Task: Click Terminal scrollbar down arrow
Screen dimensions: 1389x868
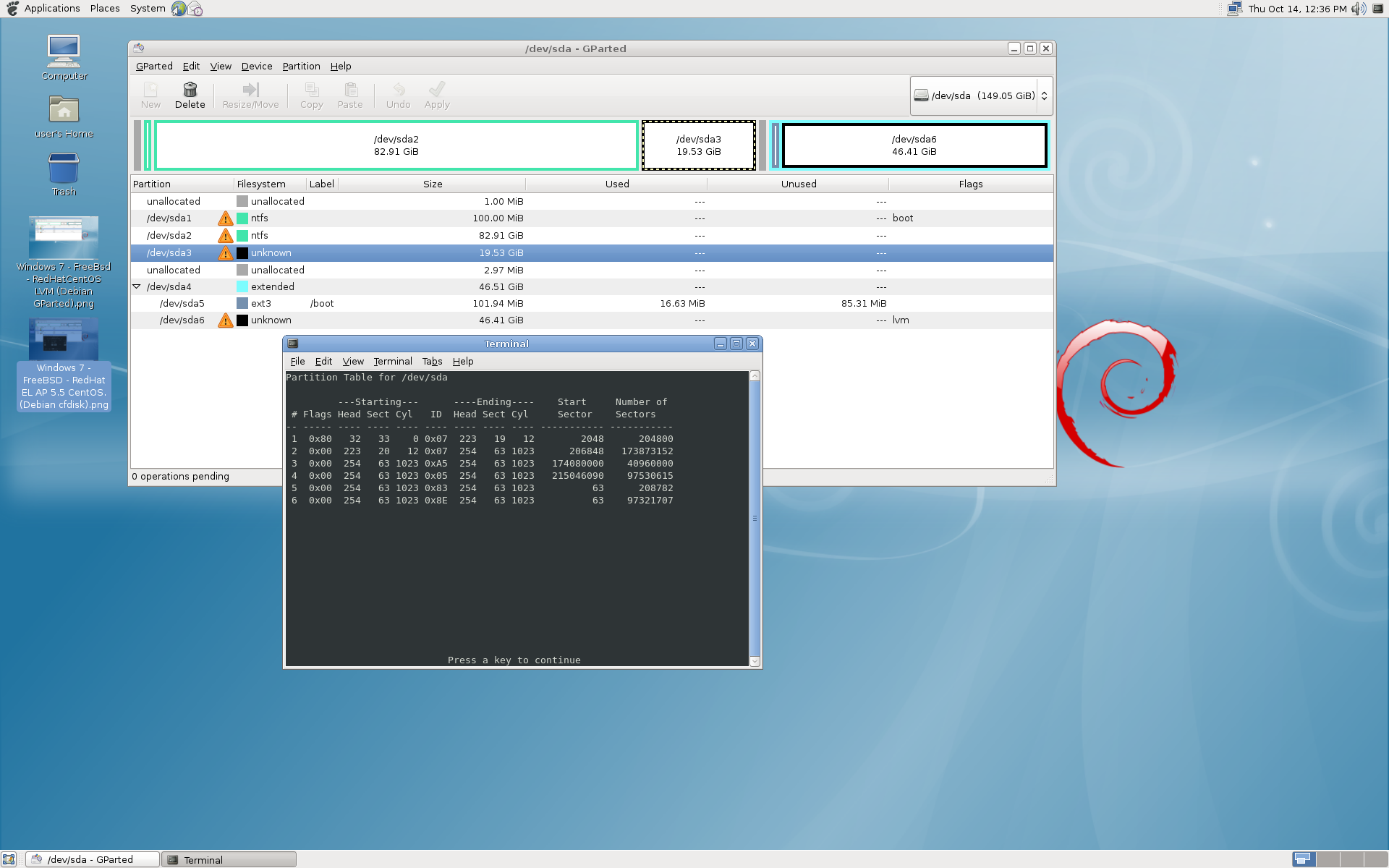Action: pyautogui.click(x=755, y=661)
